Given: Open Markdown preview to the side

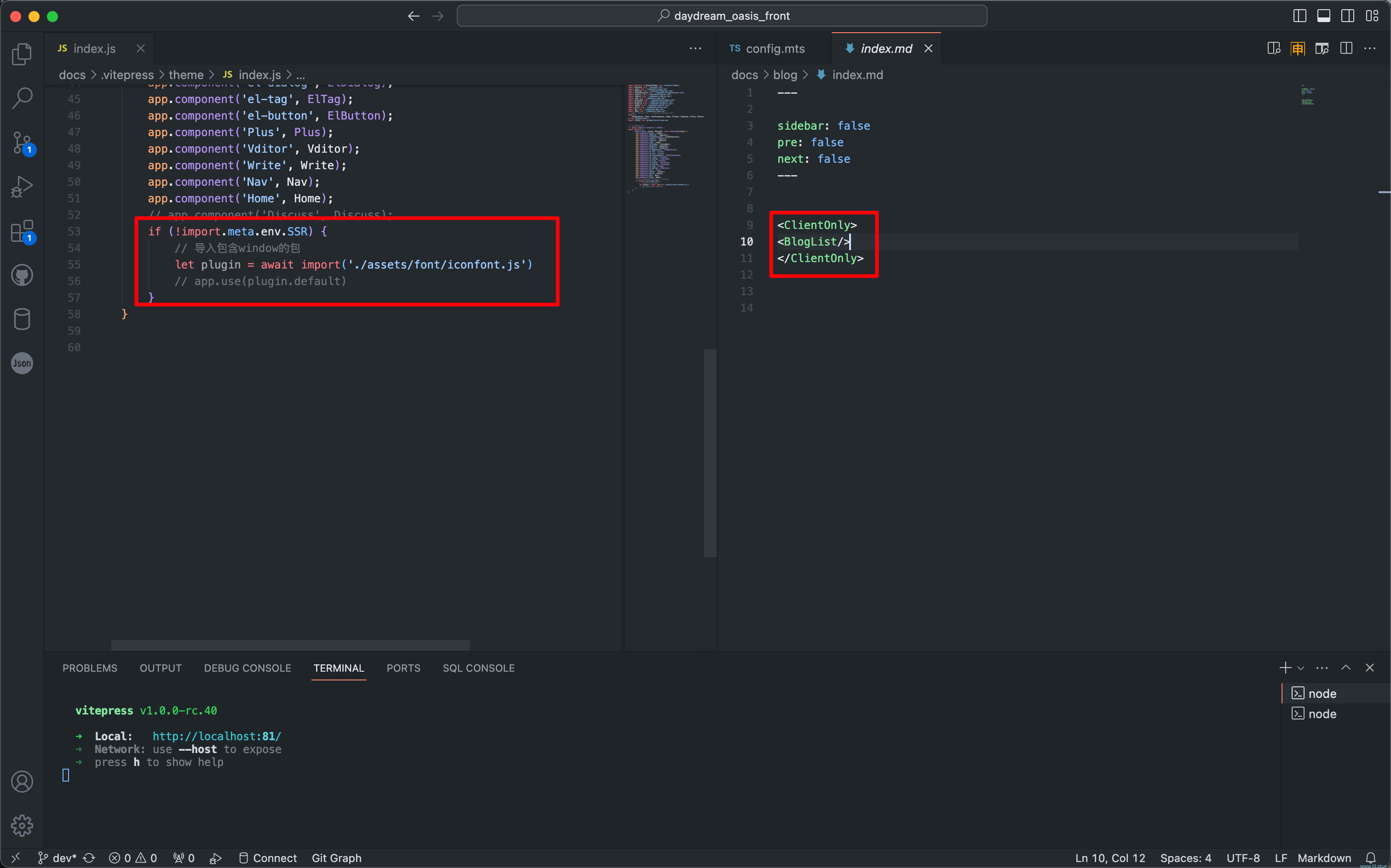Looking at the screenshot, I should tap(1274, 49).
